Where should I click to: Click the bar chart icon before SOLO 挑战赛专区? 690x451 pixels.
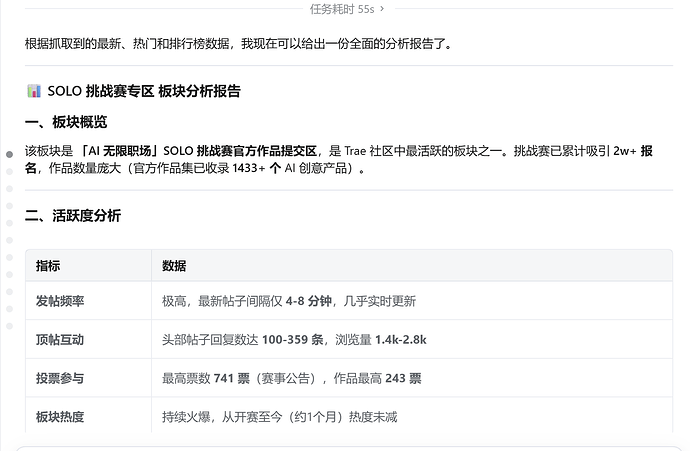click(34, 91)
